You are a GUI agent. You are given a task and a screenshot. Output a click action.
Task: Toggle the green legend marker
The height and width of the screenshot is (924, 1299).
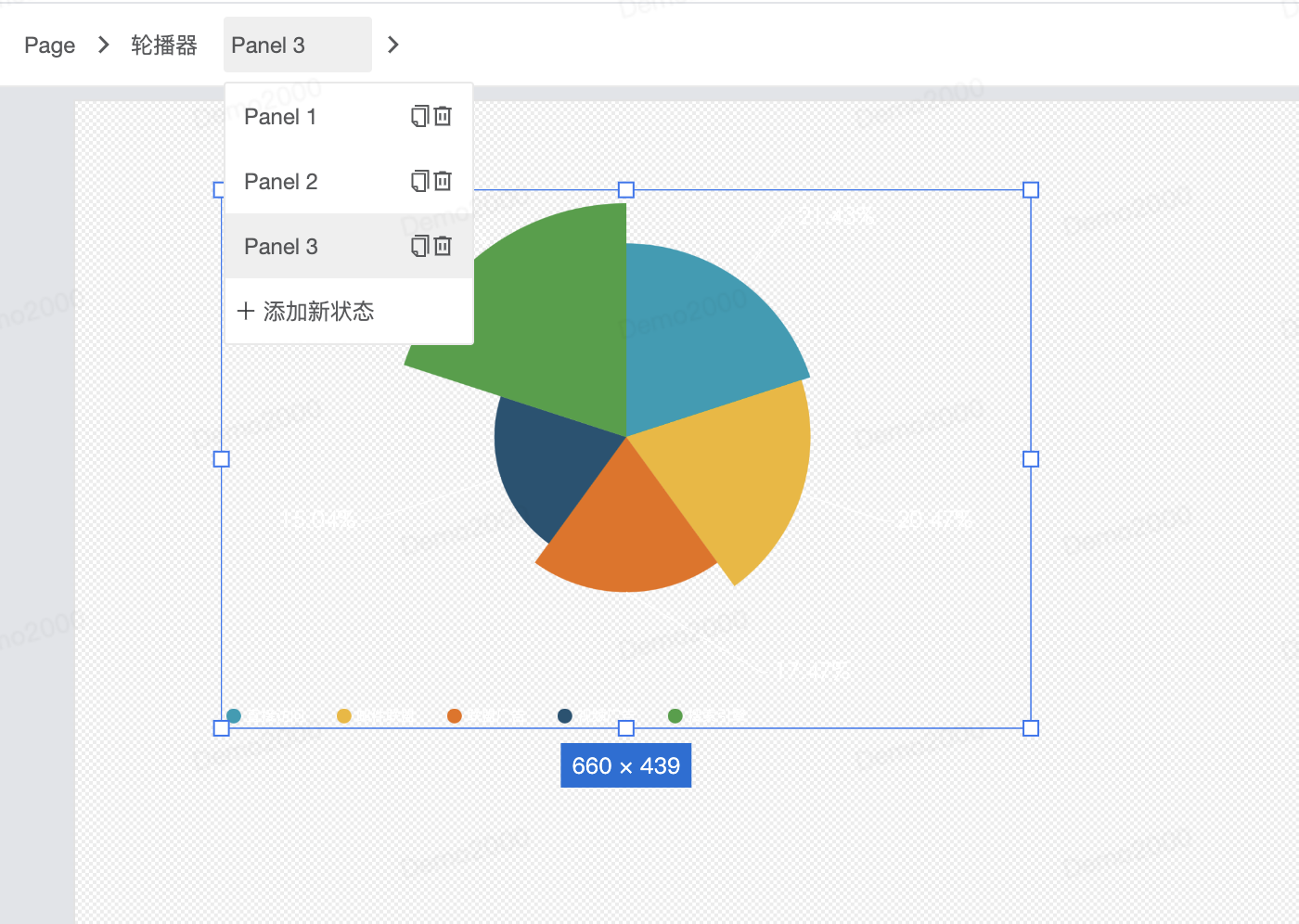click(675, 715)
